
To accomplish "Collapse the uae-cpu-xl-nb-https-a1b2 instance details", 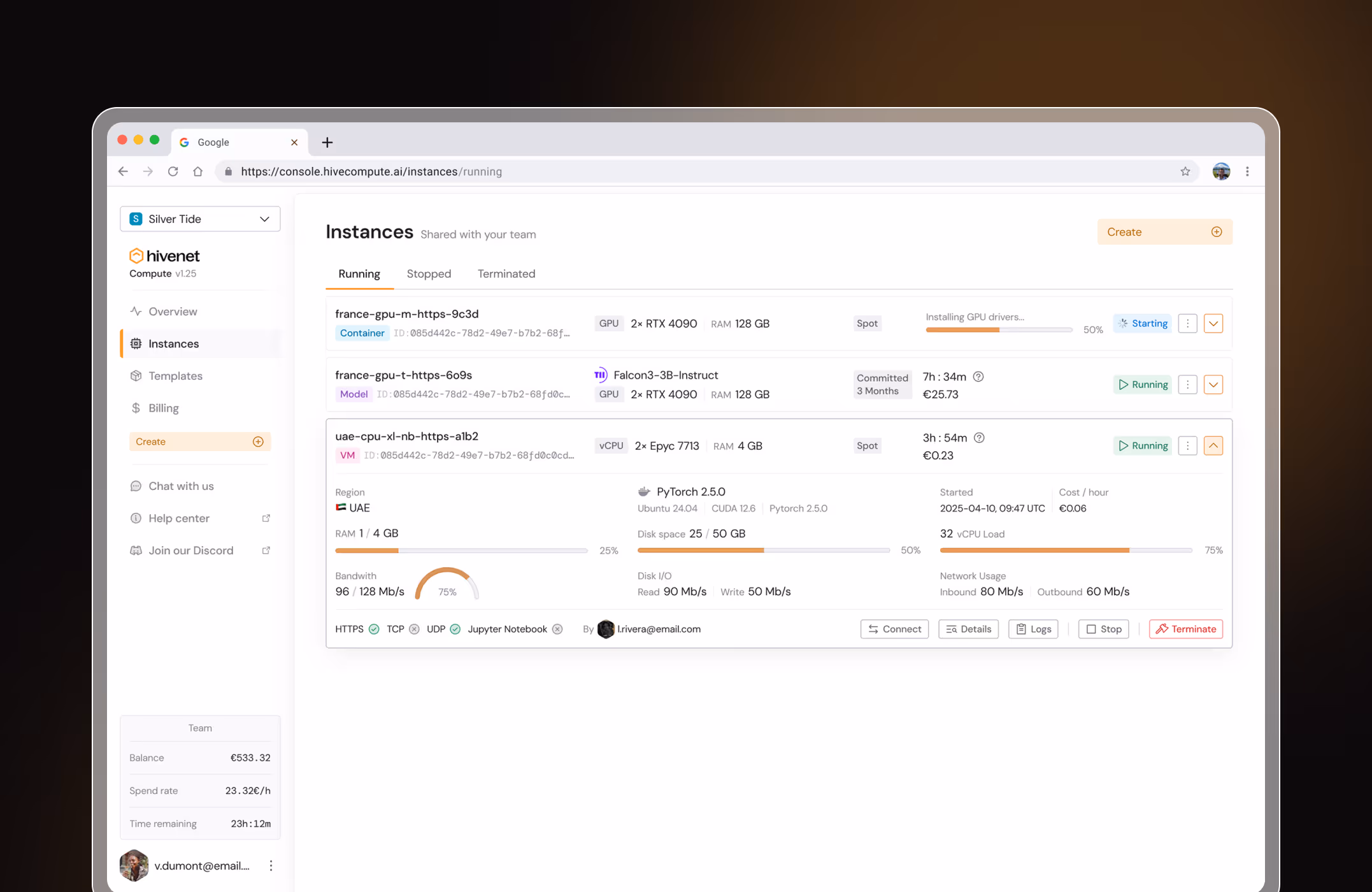I will pos(1213,445).
